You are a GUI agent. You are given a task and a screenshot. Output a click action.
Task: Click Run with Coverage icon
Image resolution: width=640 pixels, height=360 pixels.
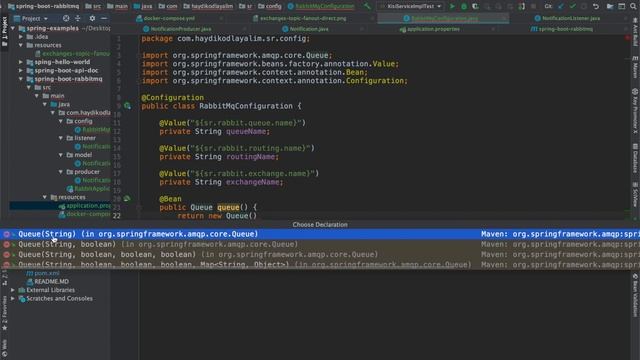(475, 6)
